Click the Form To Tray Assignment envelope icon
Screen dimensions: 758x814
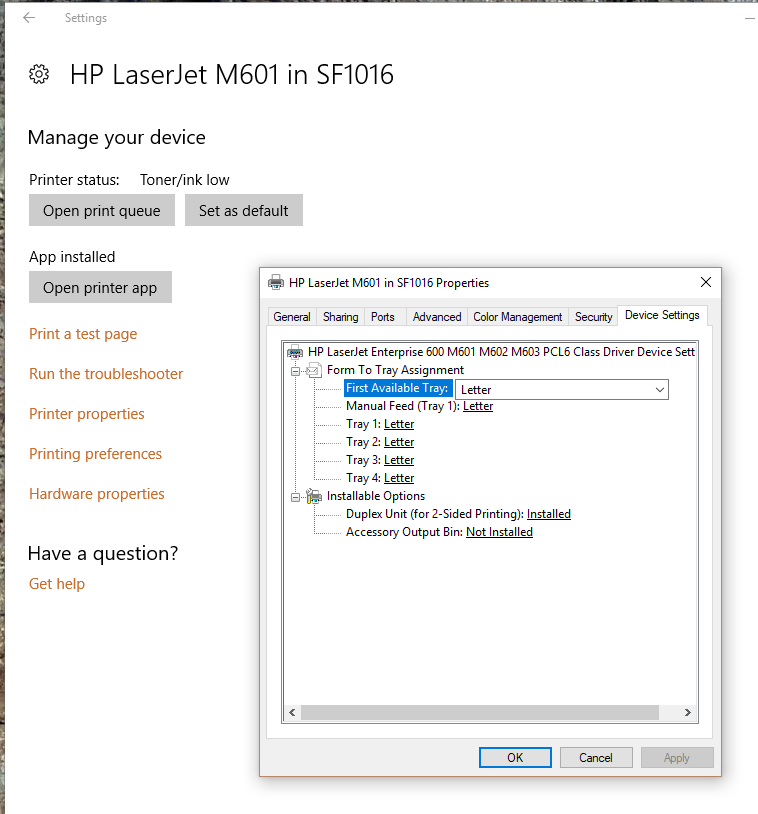tap(313, 370)
